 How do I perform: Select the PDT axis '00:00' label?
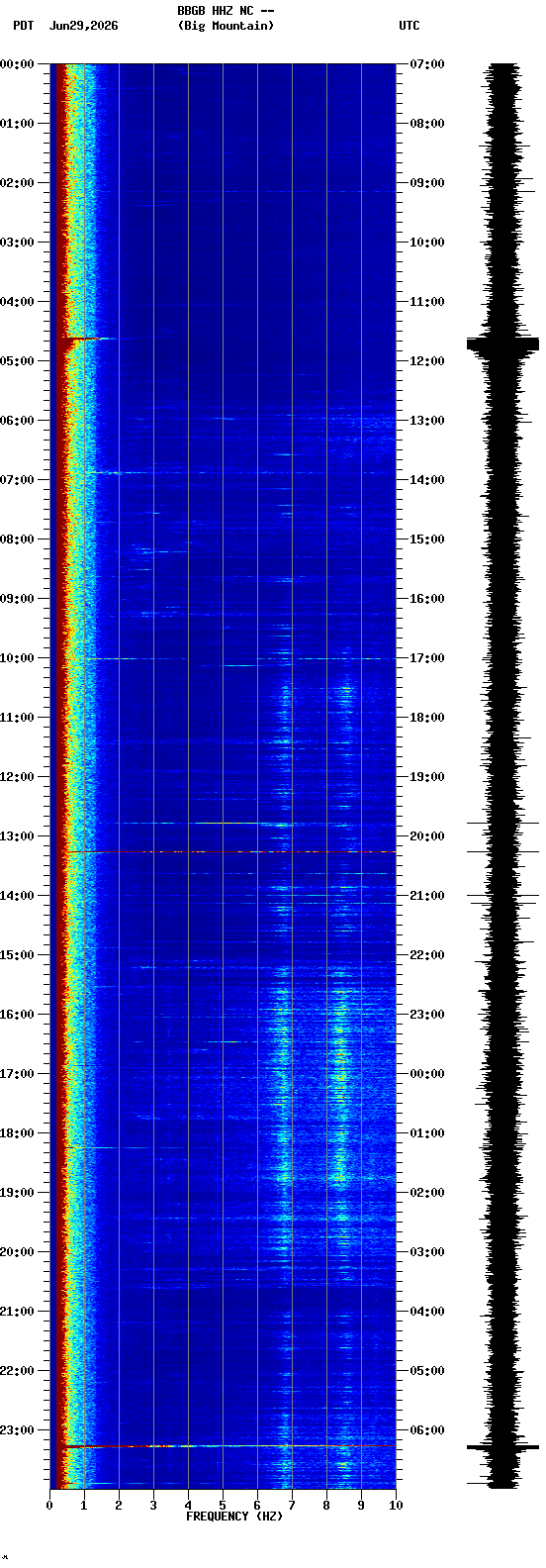pyautogui.click(x=17, y=64)
